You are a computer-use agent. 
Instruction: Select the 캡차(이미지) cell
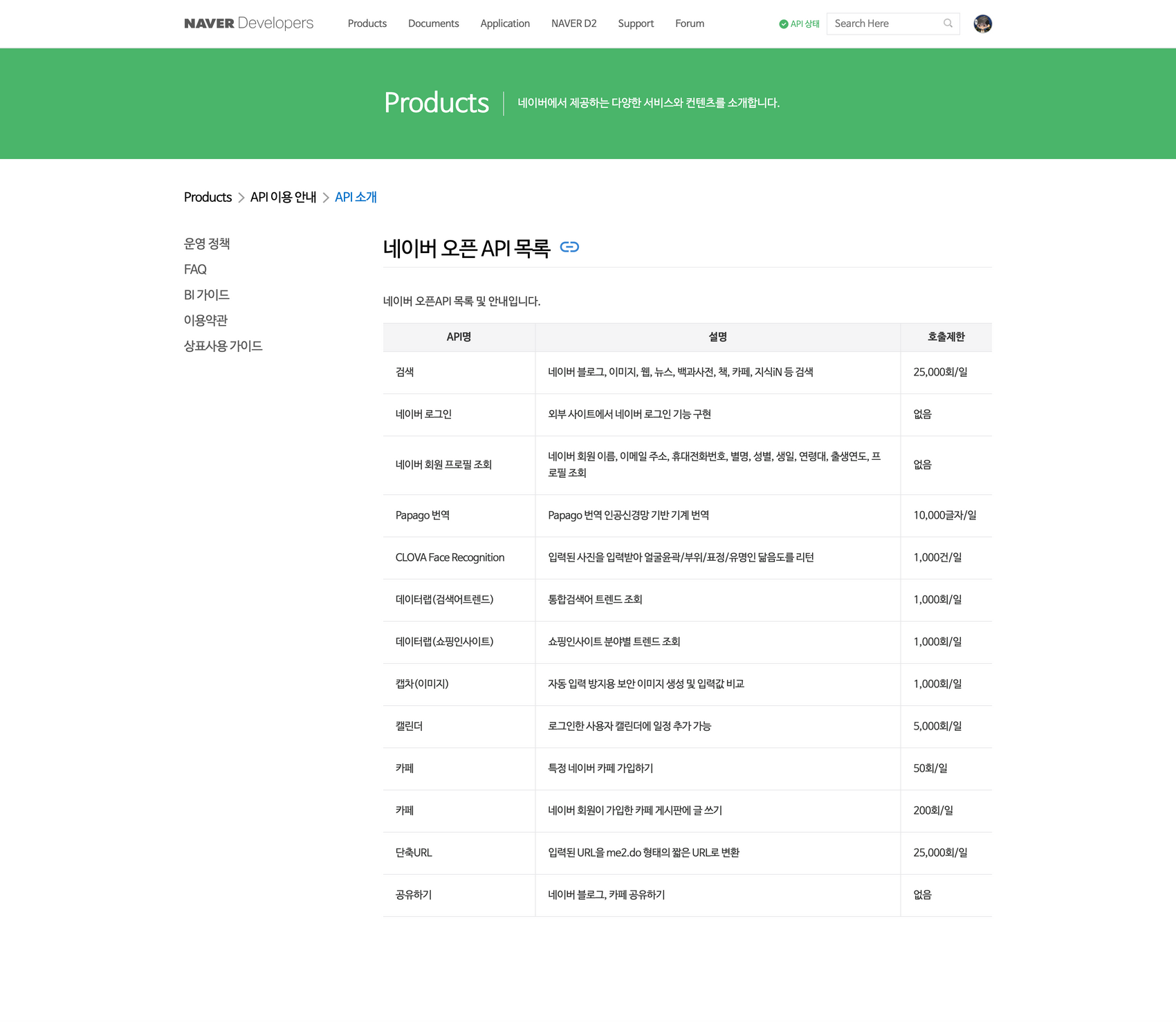coord(459,684)
